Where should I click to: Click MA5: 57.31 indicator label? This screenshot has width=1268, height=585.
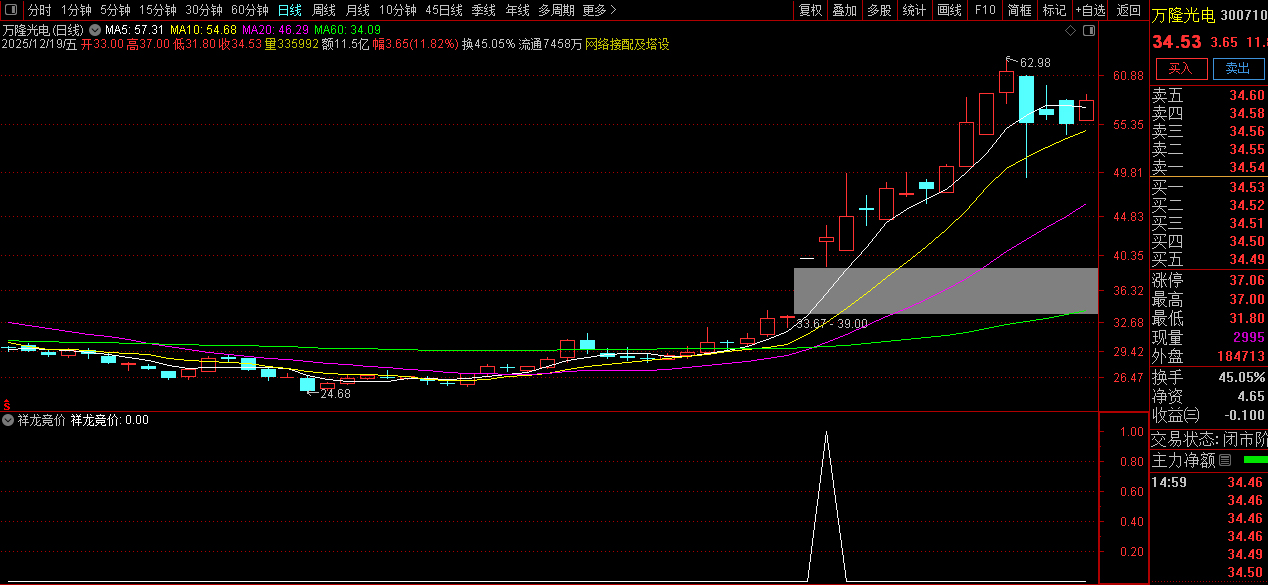point(135,31)
